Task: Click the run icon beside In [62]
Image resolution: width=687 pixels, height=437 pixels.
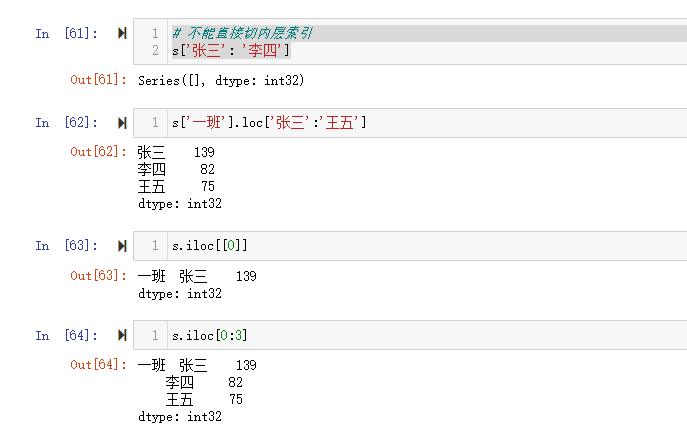Action: [x=122, y=123]
